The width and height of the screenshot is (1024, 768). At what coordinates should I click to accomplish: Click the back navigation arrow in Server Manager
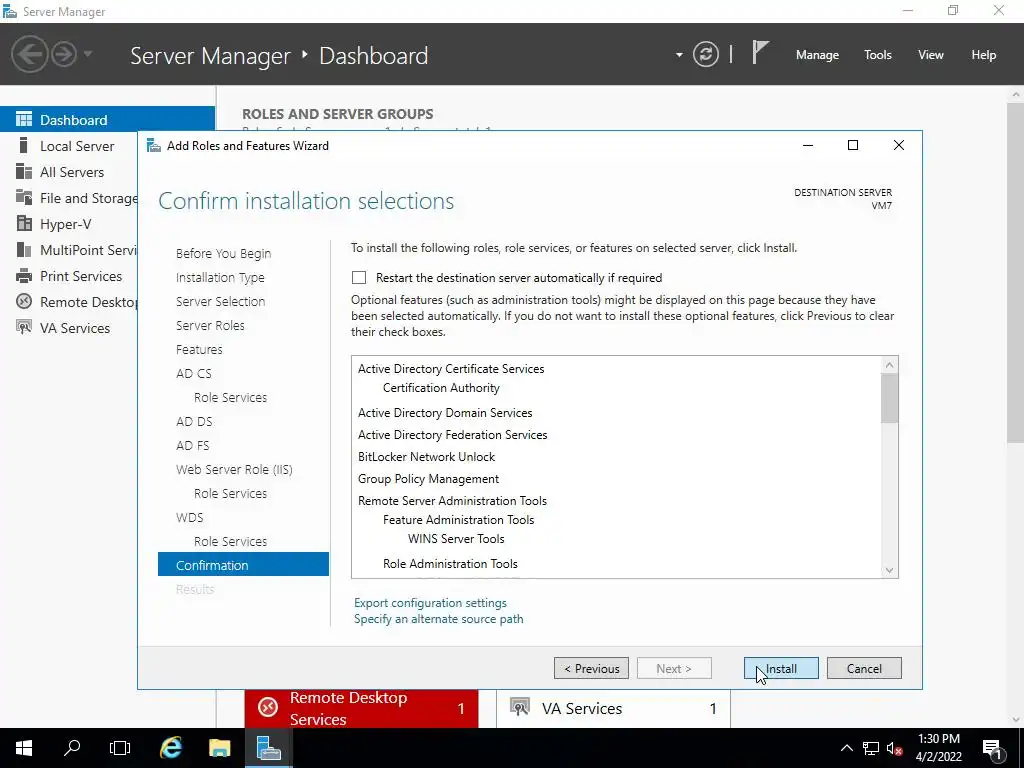(x=29, y=54)
